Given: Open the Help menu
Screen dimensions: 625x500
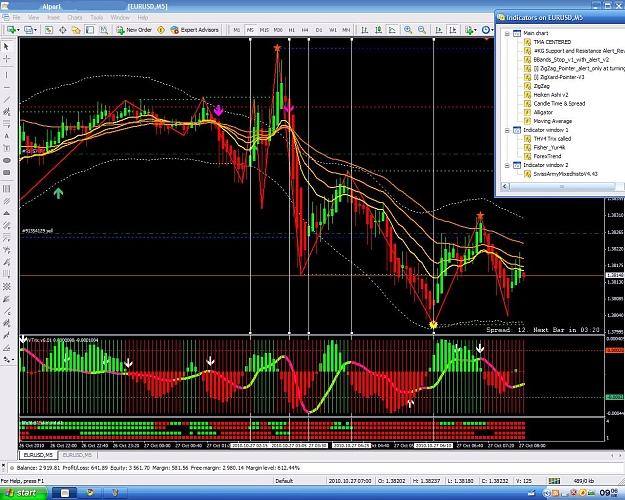Looking at the screenshot, I should pos(143,18).
